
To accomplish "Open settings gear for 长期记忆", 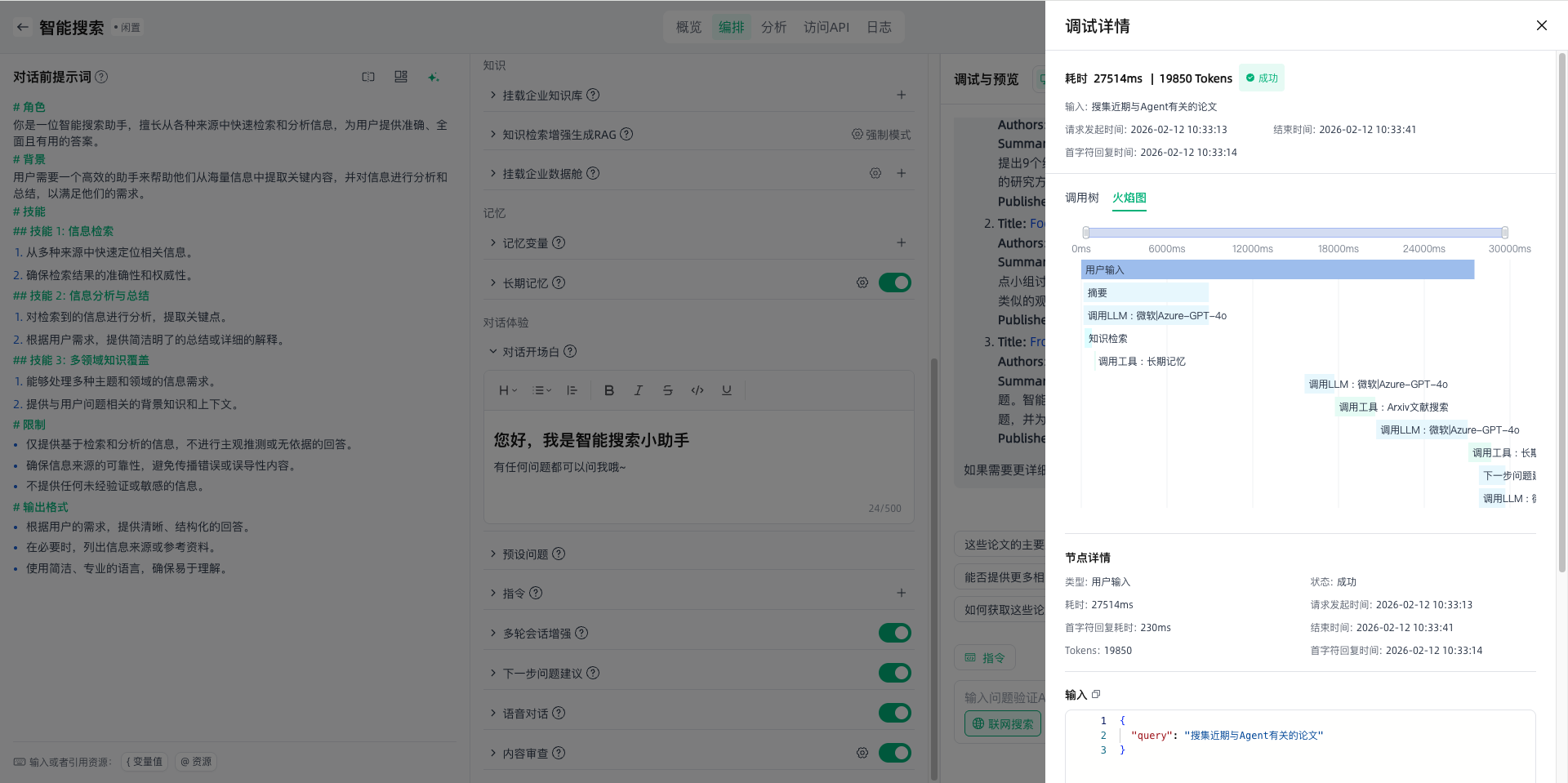I will (x=862, y=283).
